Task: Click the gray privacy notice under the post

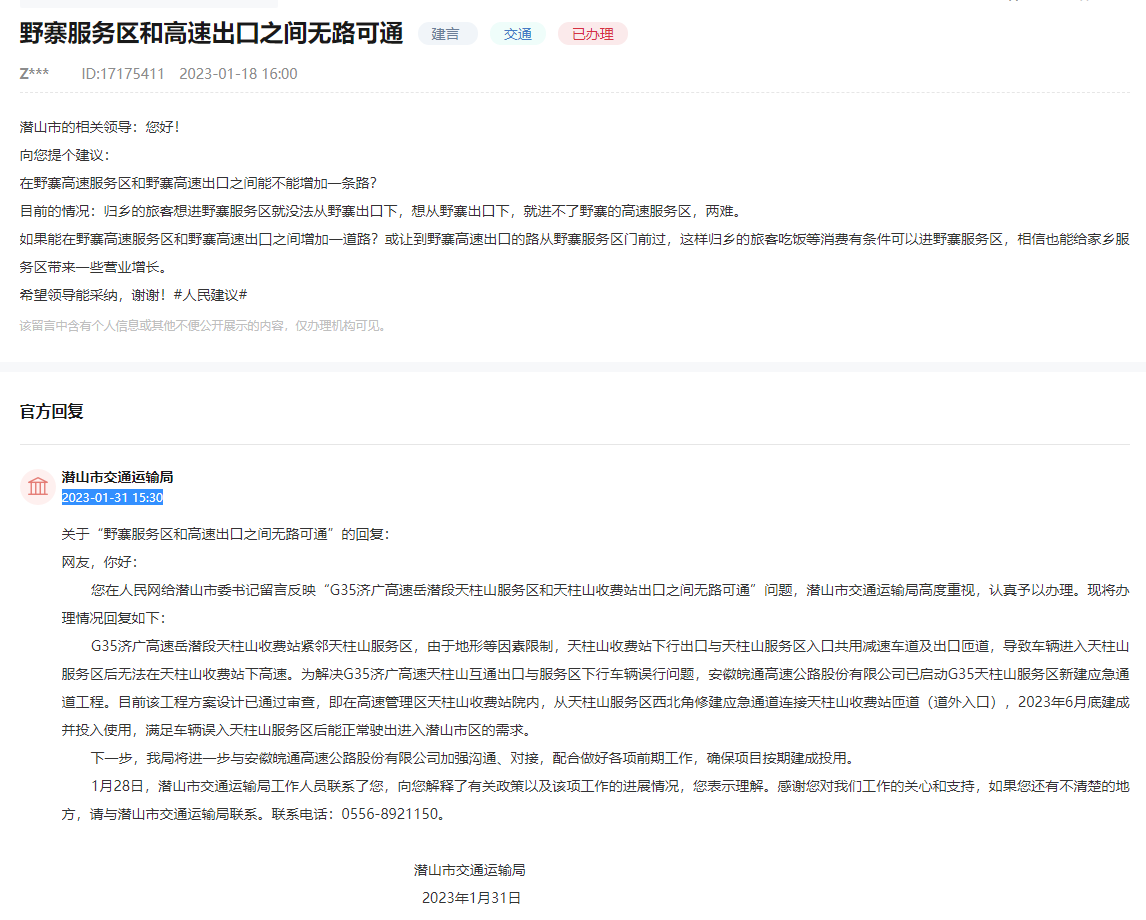Action: [x=203, y=325]
